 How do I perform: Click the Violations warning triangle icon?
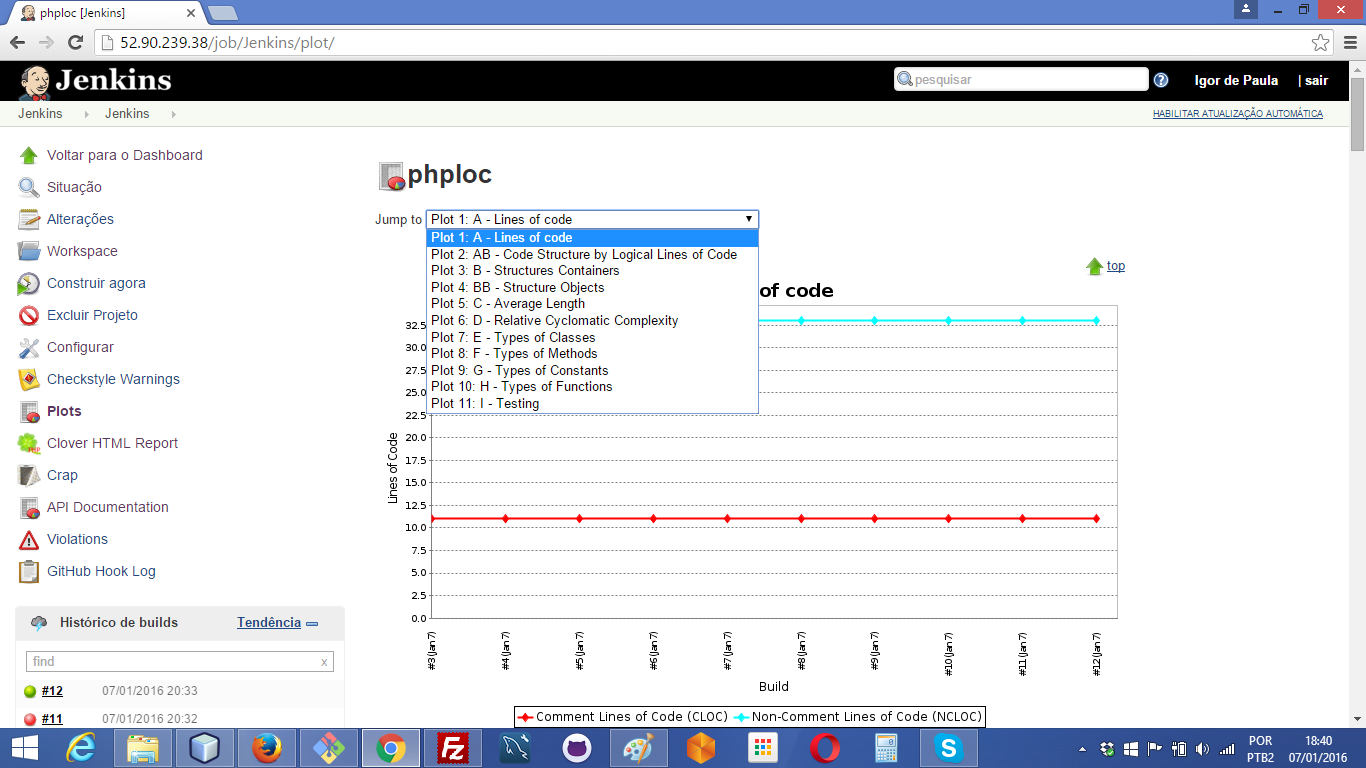29,539
